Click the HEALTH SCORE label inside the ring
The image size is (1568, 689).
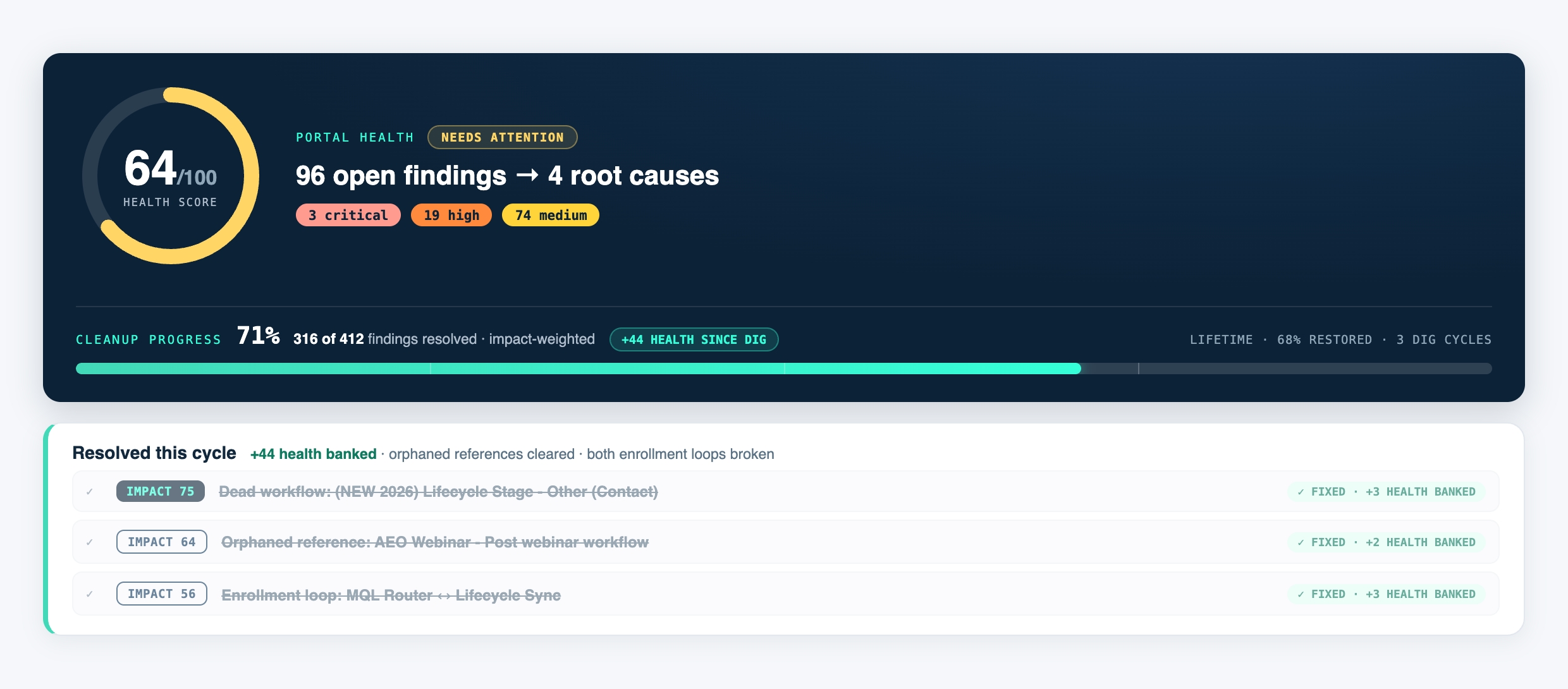click(x=170, y=202)
